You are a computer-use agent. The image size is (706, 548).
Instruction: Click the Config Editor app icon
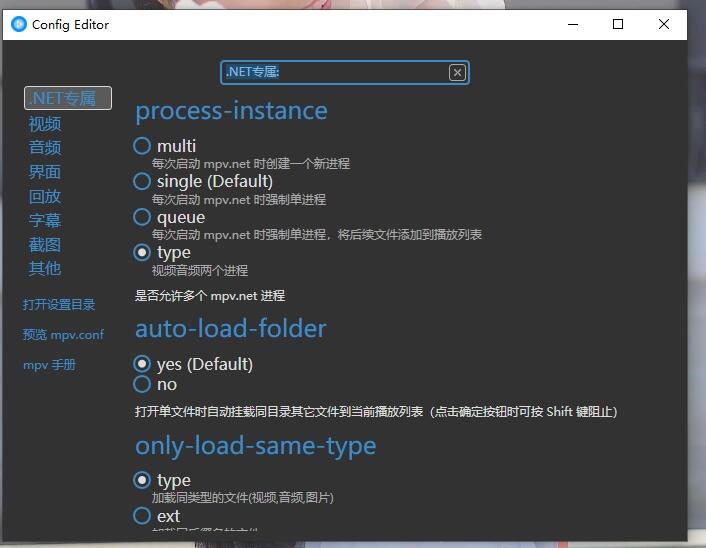pyautogui.click(x=18, y=24)
